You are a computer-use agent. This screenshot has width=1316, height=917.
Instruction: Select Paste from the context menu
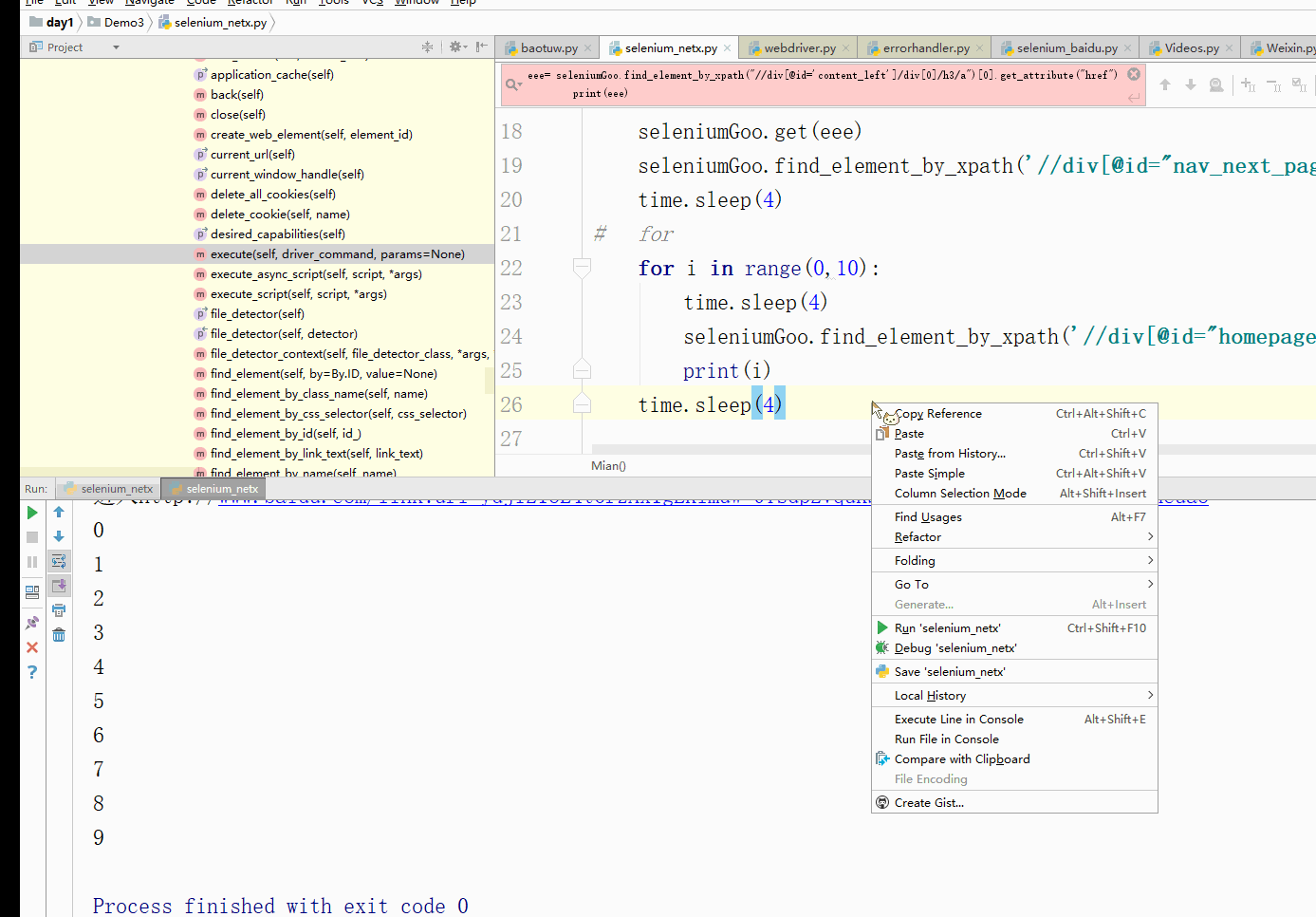point(909,434)
